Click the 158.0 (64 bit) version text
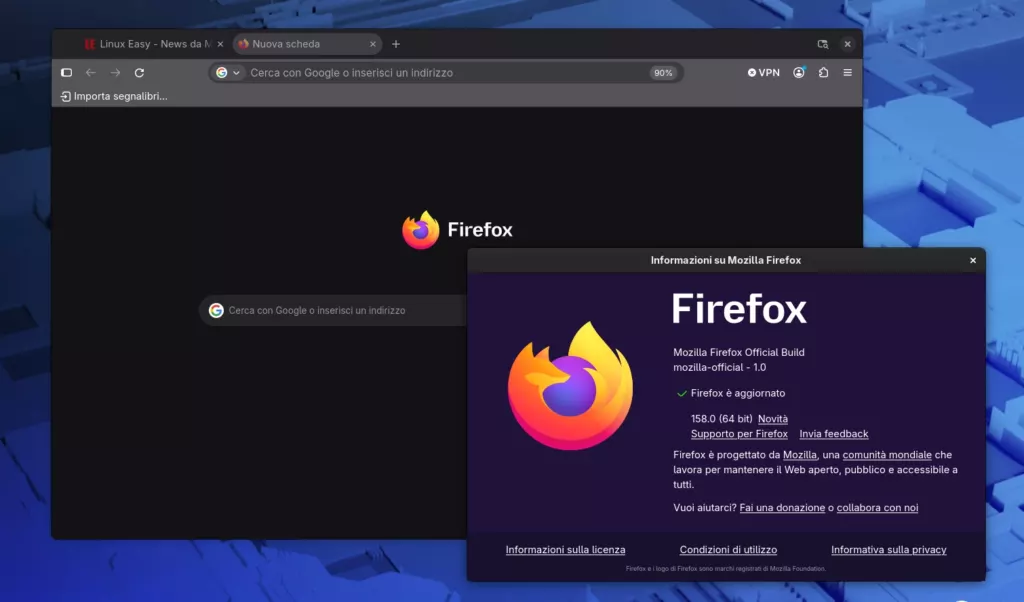 (x=722, y=419)
